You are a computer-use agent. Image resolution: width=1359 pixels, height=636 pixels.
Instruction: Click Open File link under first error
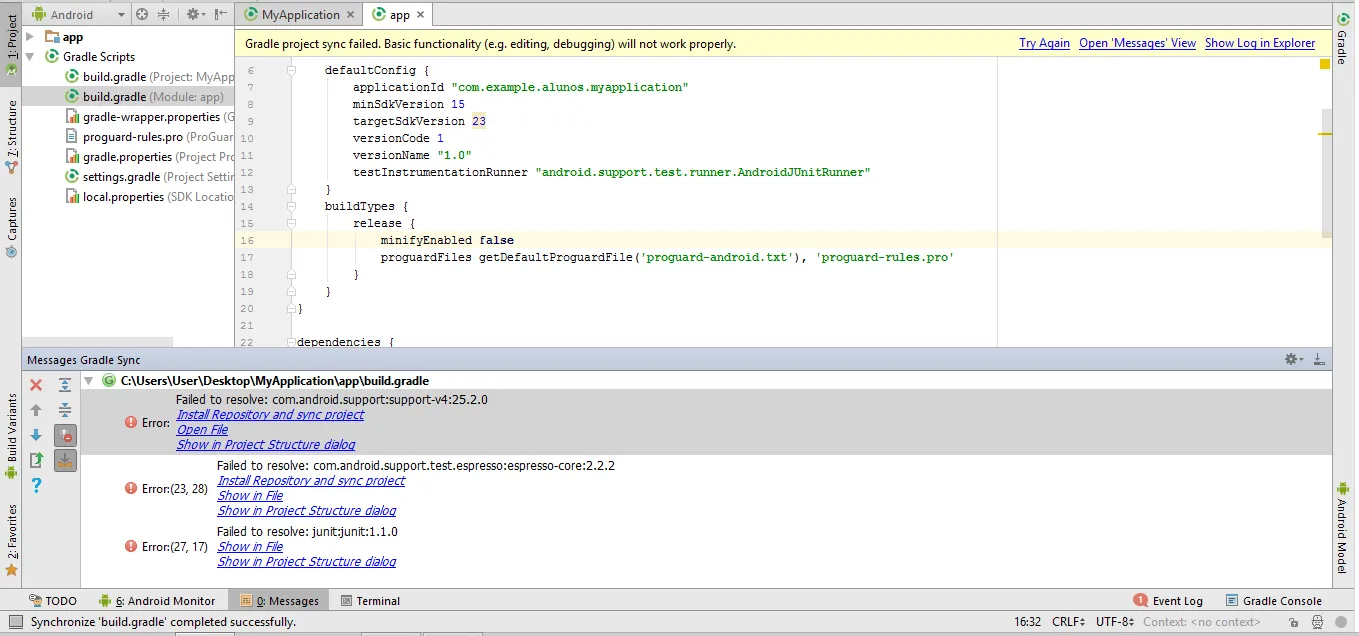[x=202, y=430]
